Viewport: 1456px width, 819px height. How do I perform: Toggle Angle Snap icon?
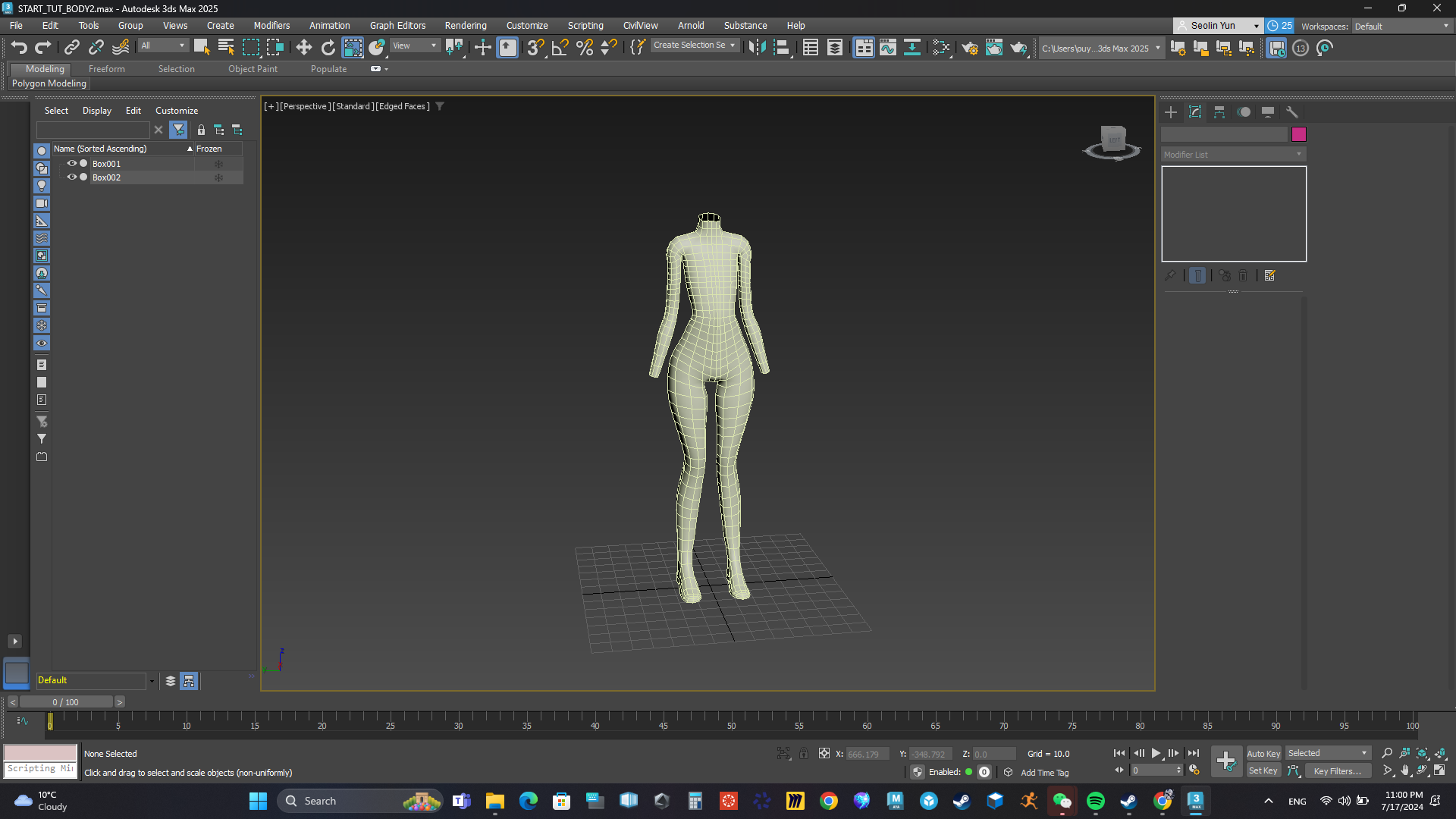pyautogui.click(x=560, y=48)
